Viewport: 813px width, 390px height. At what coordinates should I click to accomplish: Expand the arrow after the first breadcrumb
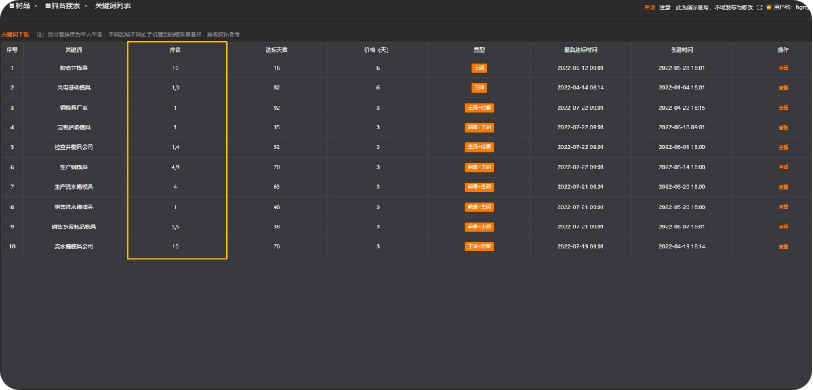tap(36, 6)
